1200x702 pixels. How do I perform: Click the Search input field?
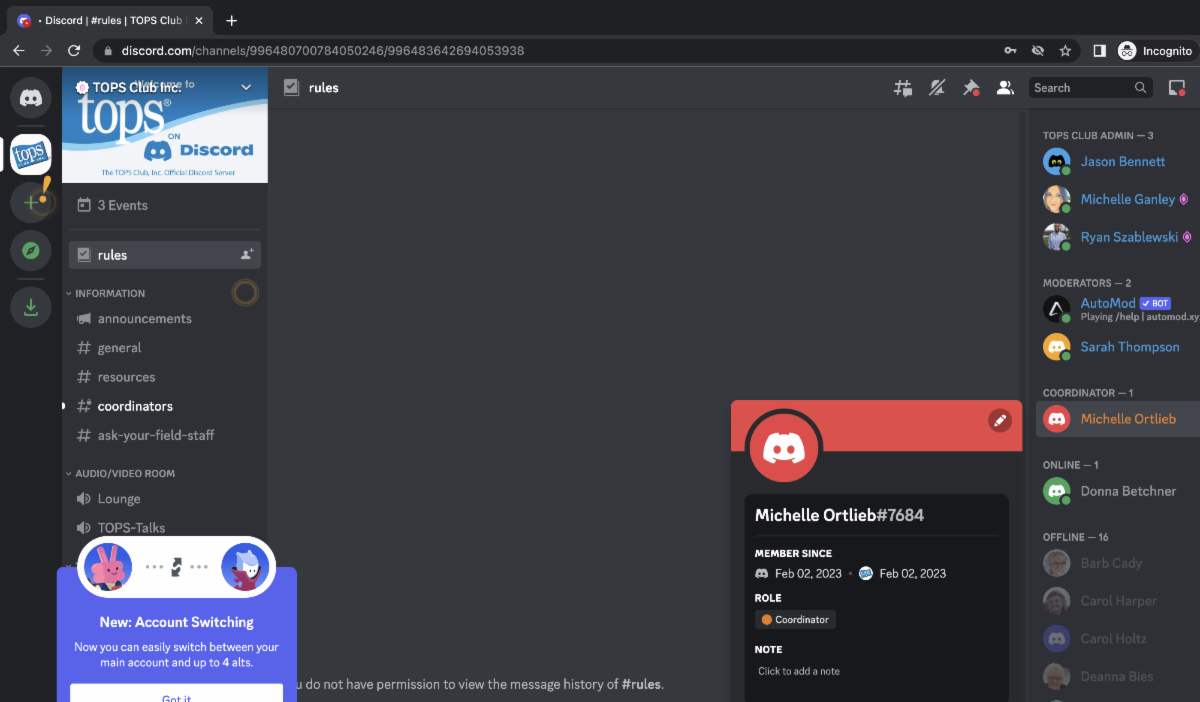[1085, 87]
